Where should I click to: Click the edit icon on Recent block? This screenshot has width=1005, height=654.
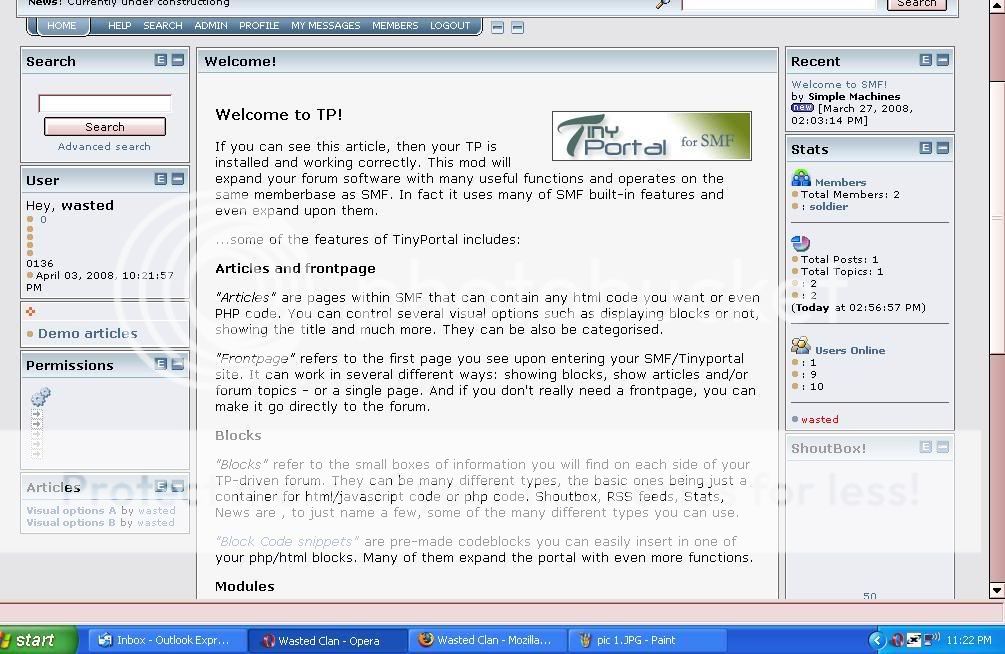coord(925,60)
